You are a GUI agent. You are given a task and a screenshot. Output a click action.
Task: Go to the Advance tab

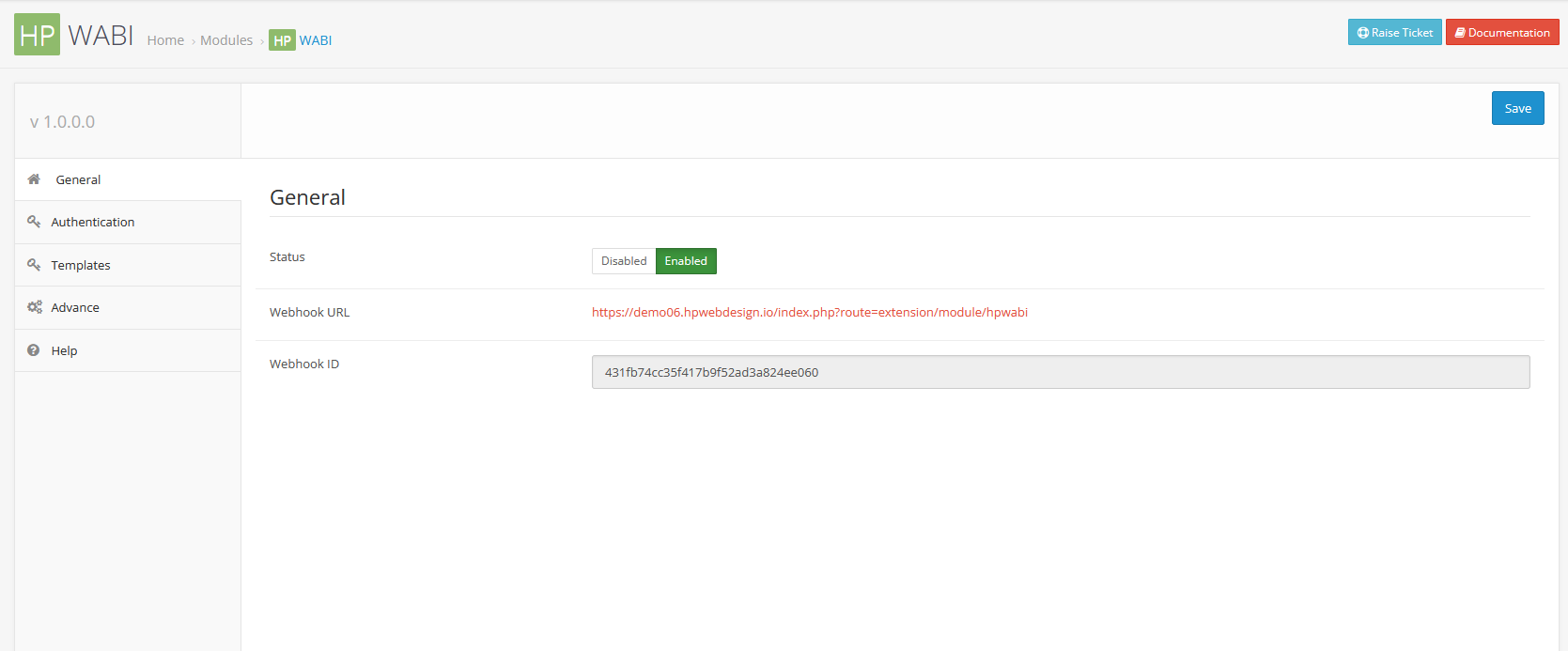(128, 308)
